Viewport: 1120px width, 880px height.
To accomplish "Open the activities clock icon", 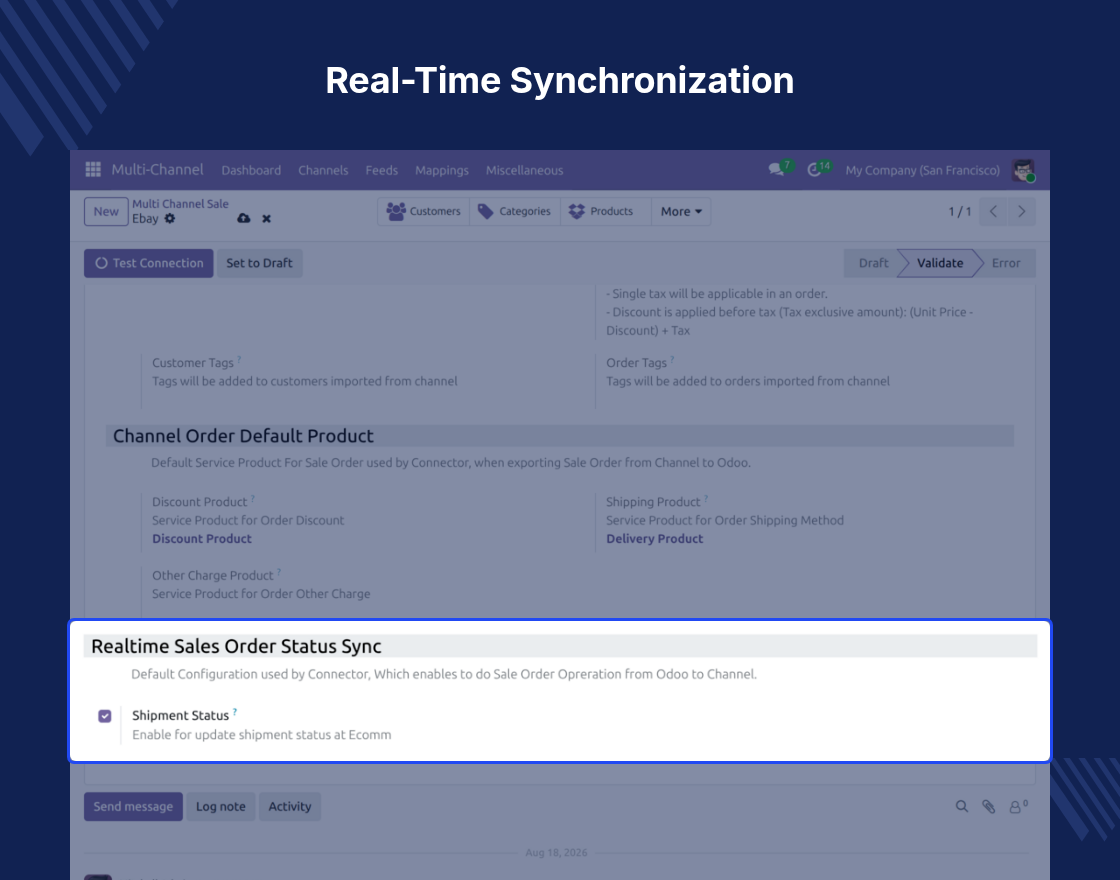I will pyautogui.click(x=814, y=170).
